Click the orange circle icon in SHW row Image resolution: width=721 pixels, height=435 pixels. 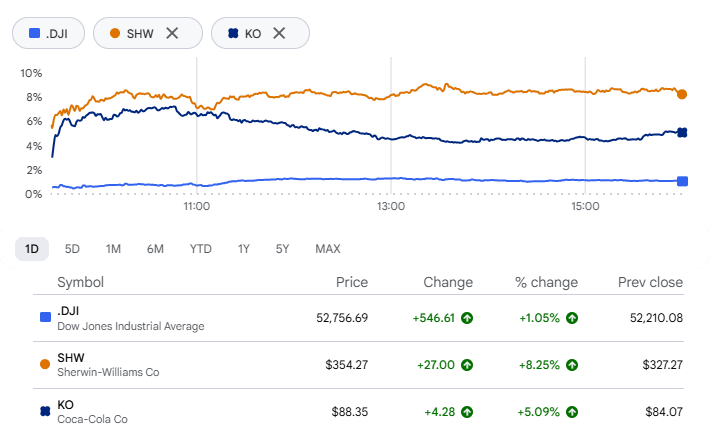click(45, 364)
